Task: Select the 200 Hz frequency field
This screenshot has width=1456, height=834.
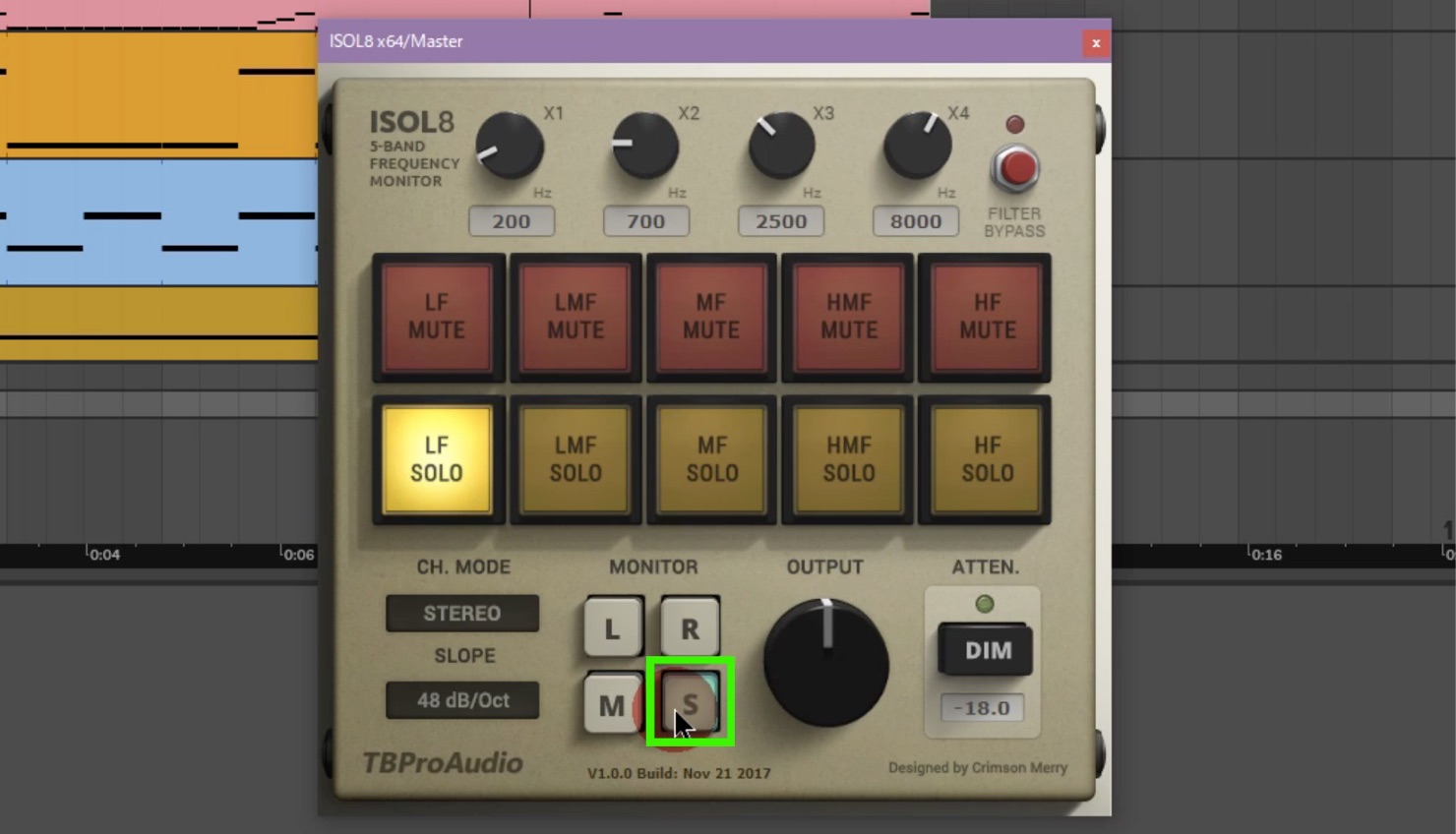Action: 512,221
